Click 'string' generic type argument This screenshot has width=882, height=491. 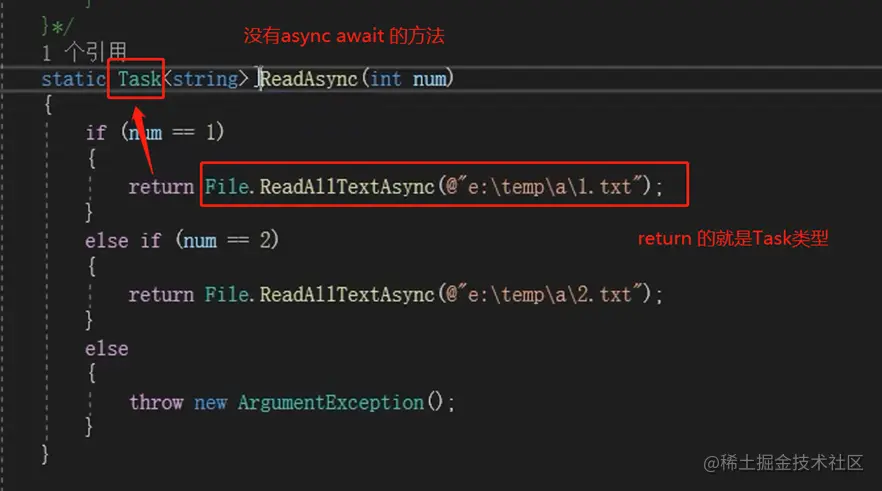(205, 79)
